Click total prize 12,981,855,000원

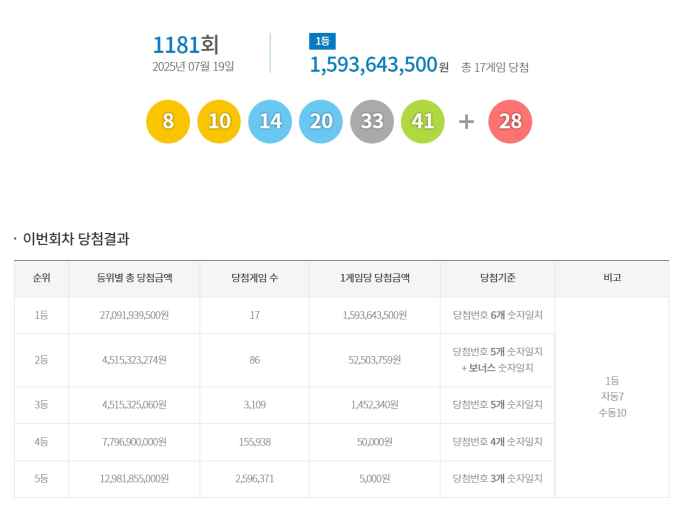tap(134, 479)
